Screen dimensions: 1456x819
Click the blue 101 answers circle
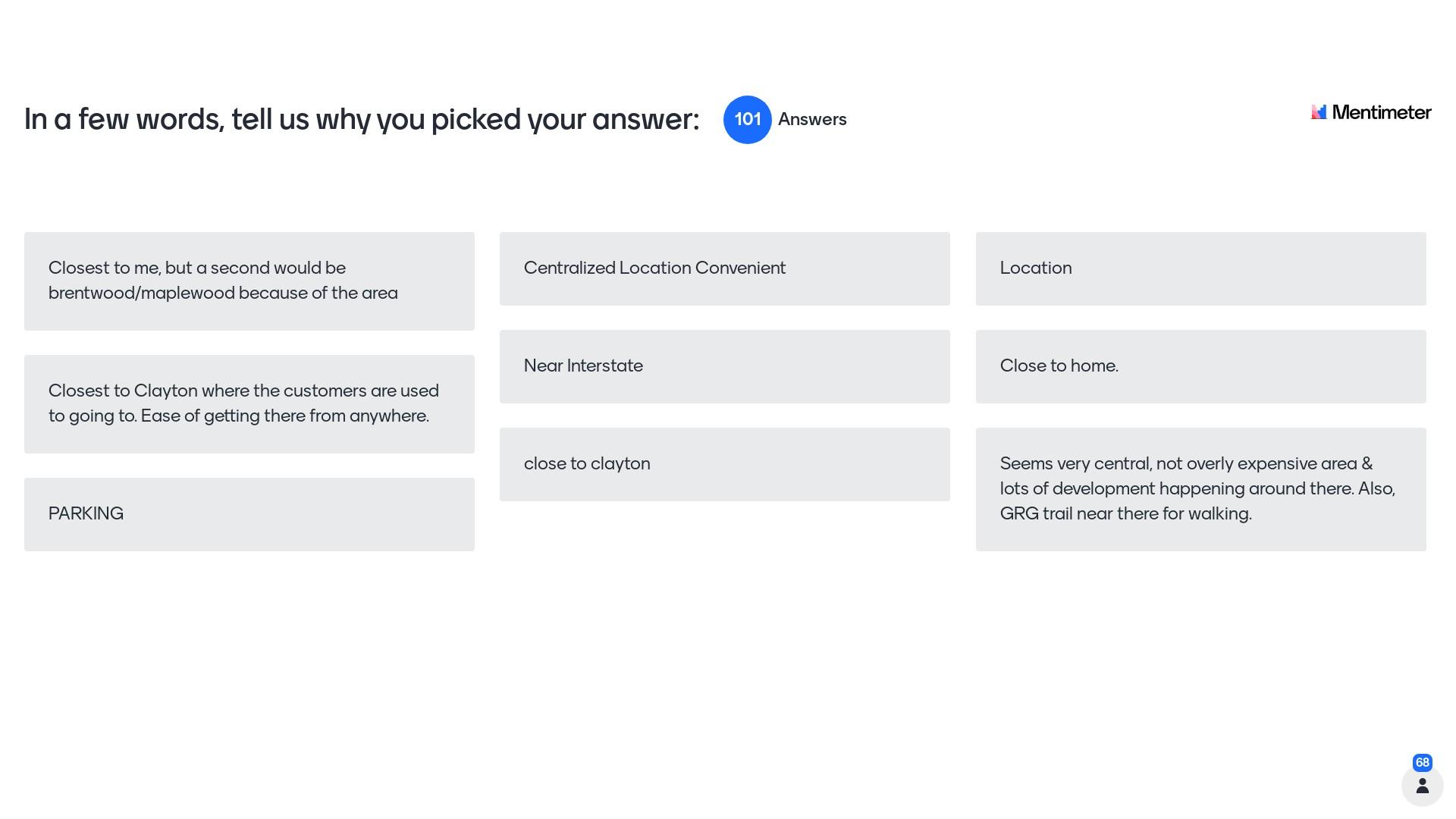(747, 120)
